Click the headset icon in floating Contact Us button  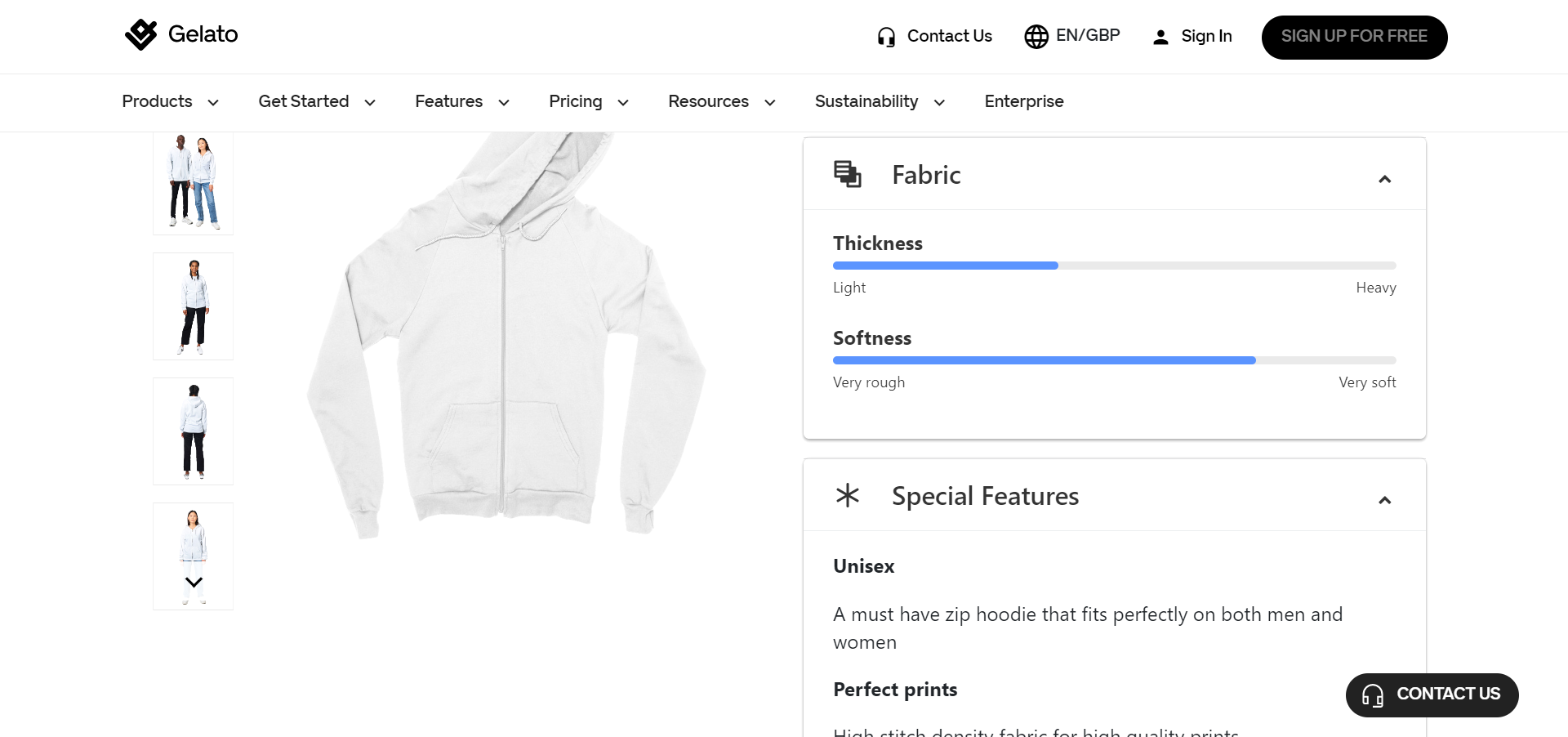[1373, 695]
